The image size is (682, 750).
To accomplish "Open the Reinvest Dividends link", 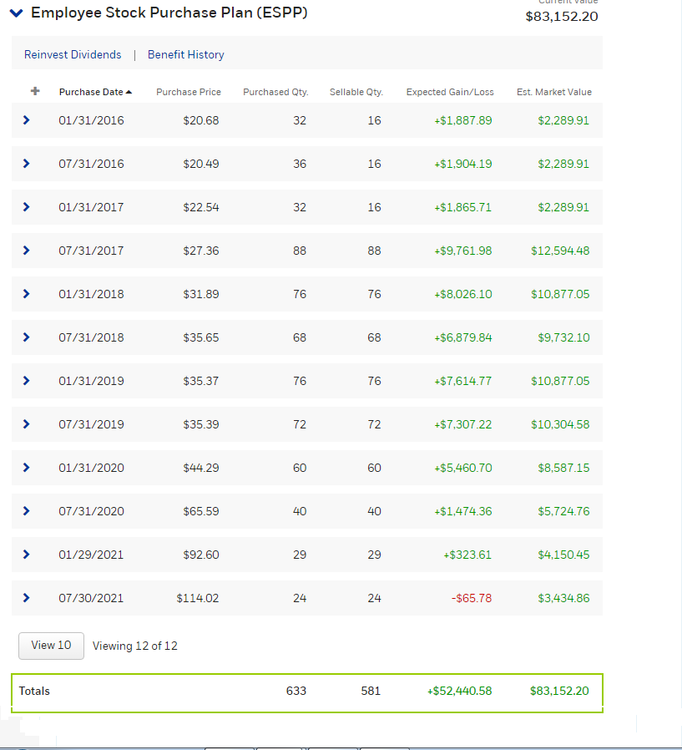I will 72,55.
